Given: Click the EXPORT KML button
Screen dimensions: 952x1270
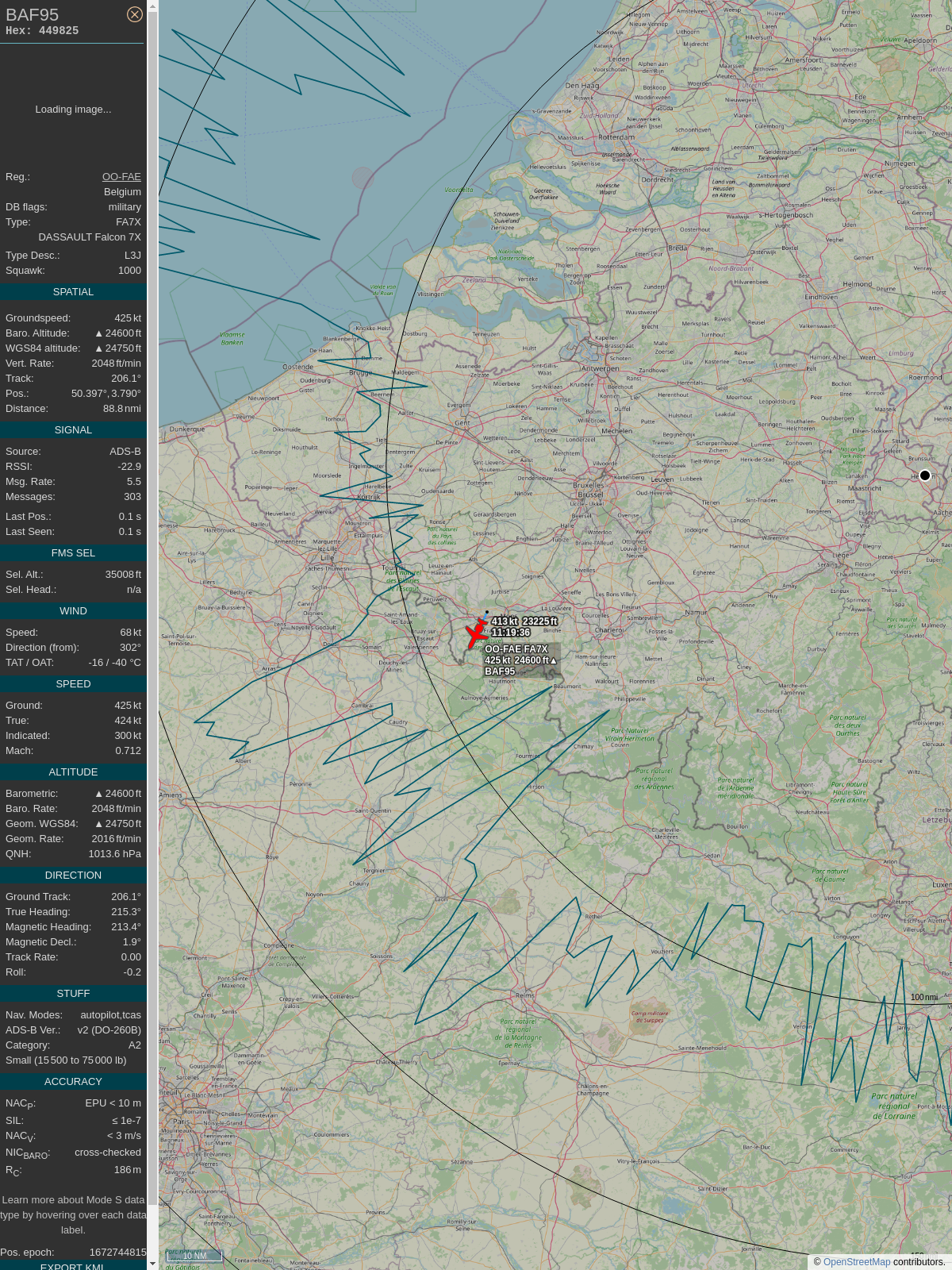Looking at the screenshot, I should 72,1267.
